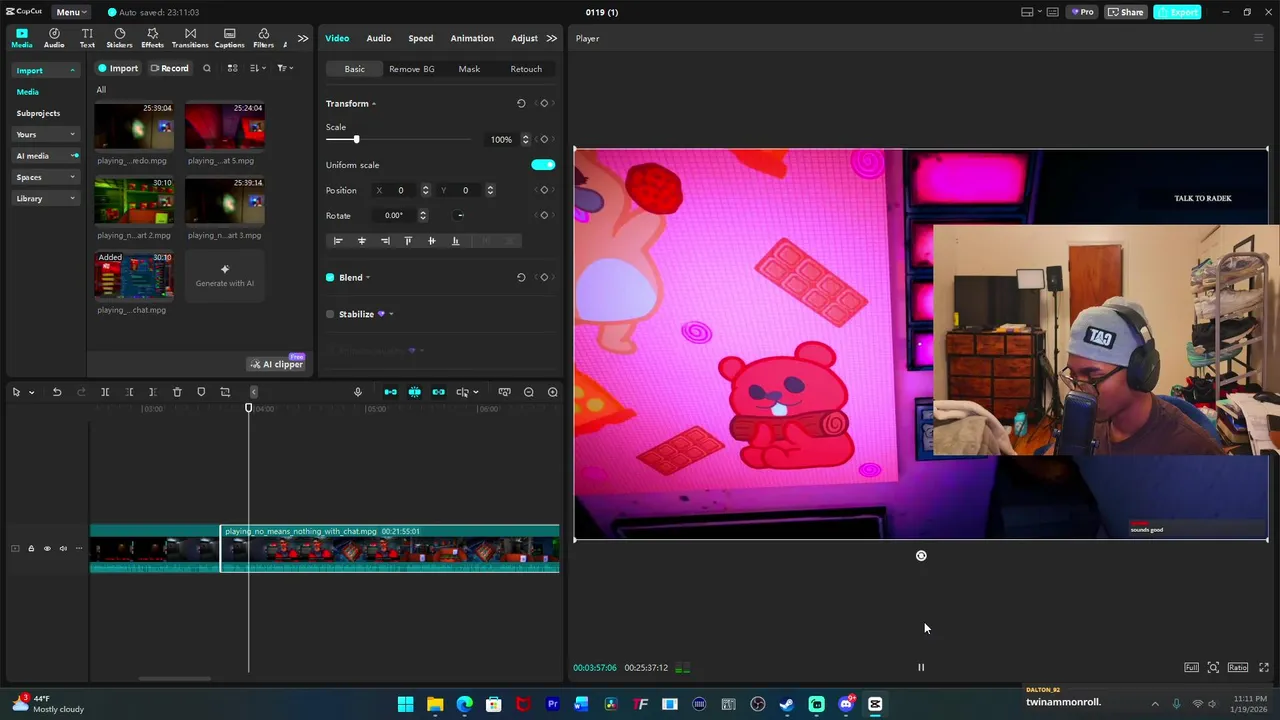Screen dimensions: 1280x720
Task: Select the Remove BG sub-tab
Action: point(411,69)
